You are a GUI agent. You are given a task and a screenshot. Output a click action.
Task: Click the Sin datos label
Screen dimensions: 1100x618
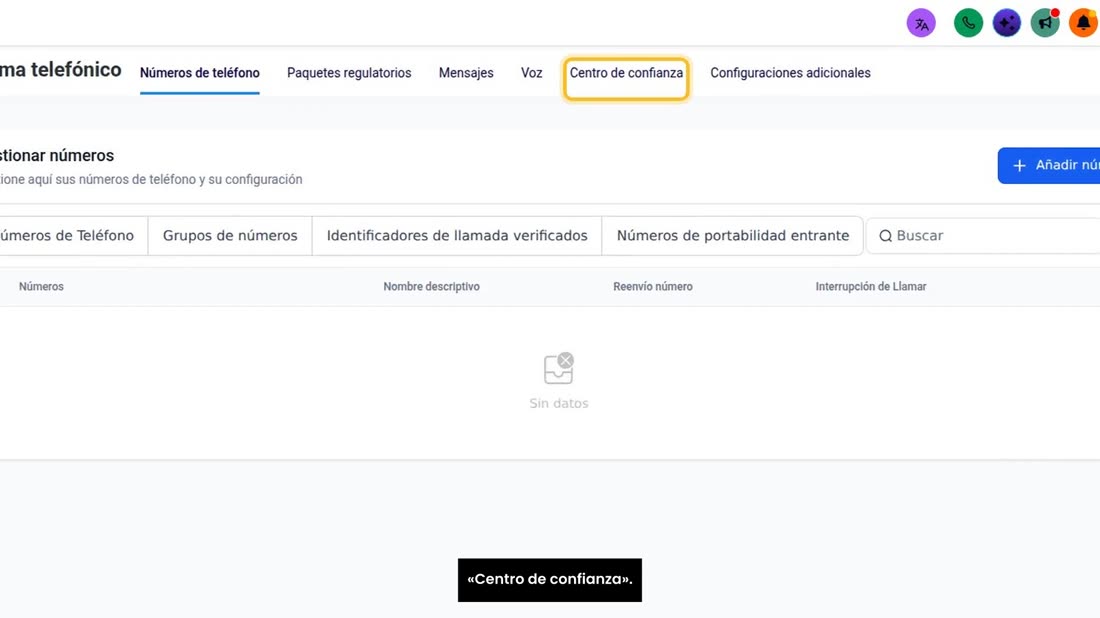(x=558, y=403)
